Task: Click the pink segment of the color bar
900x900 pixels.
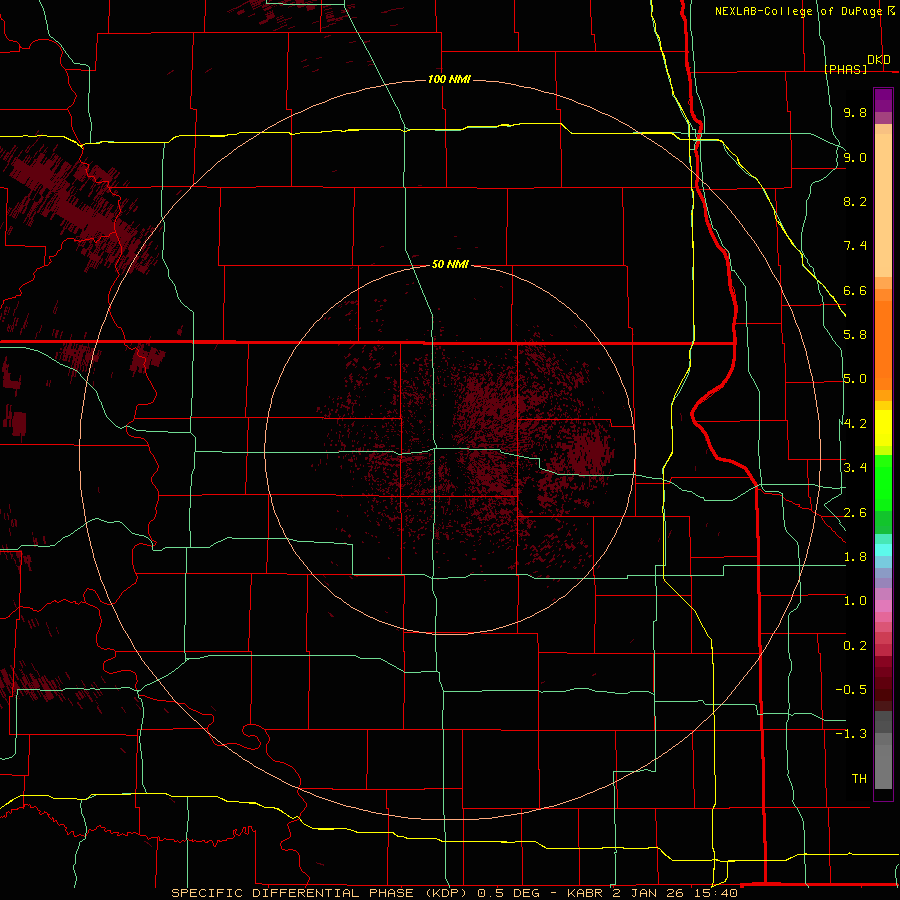Action: [x=883, y=606]
